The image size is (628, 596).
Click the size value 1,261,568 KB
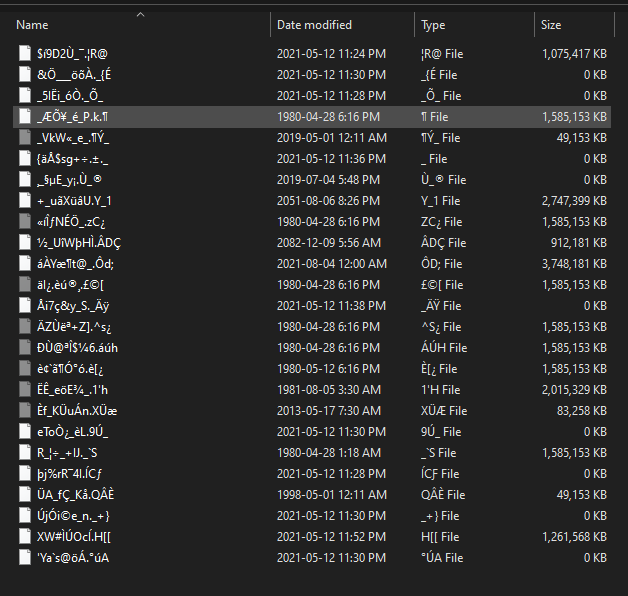[x=574, y=537]
